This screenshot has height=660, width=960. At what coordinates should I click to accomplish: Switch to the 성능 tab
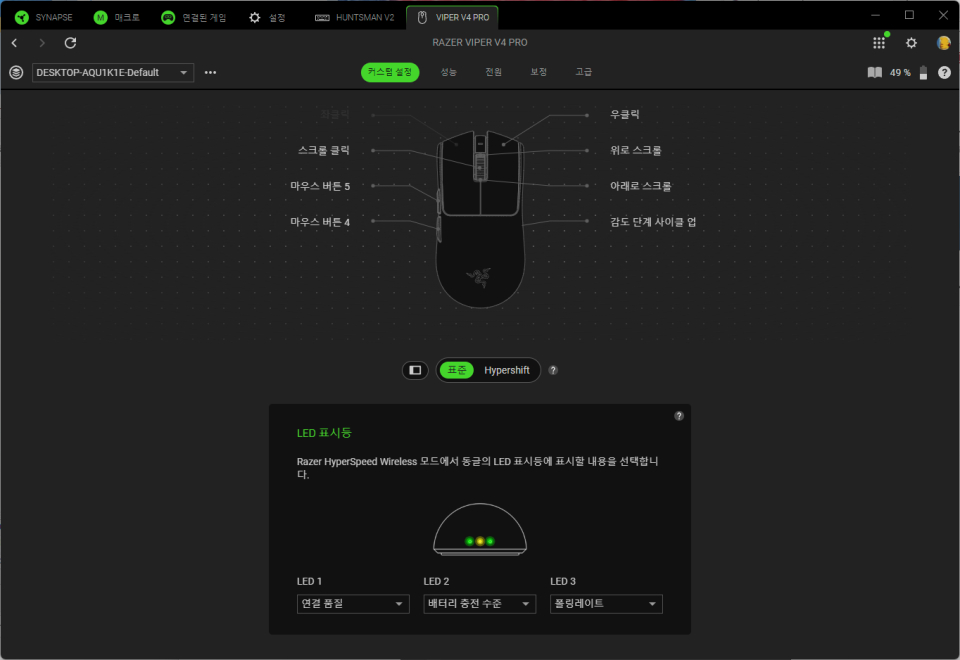pyautogui.click(x=447, y=72)
